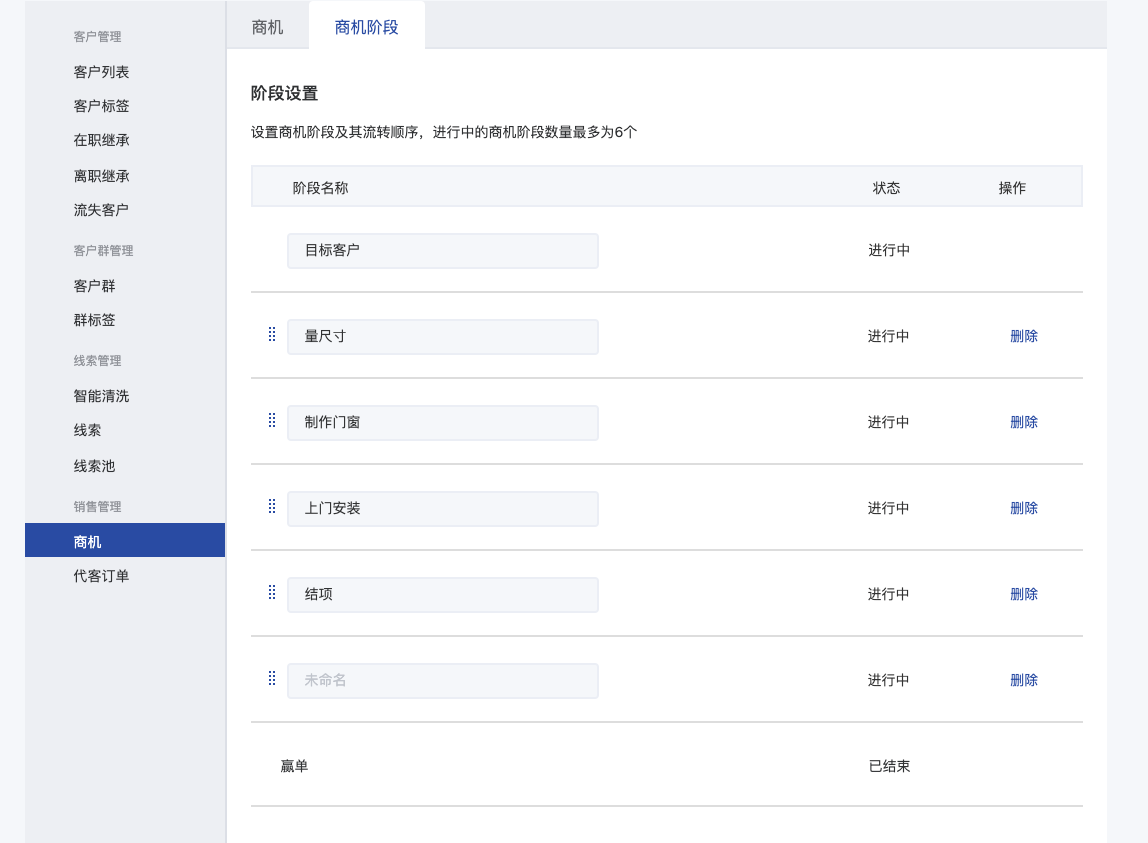
Task: Select 商机 in the sidebar
Action: (125, 541)
